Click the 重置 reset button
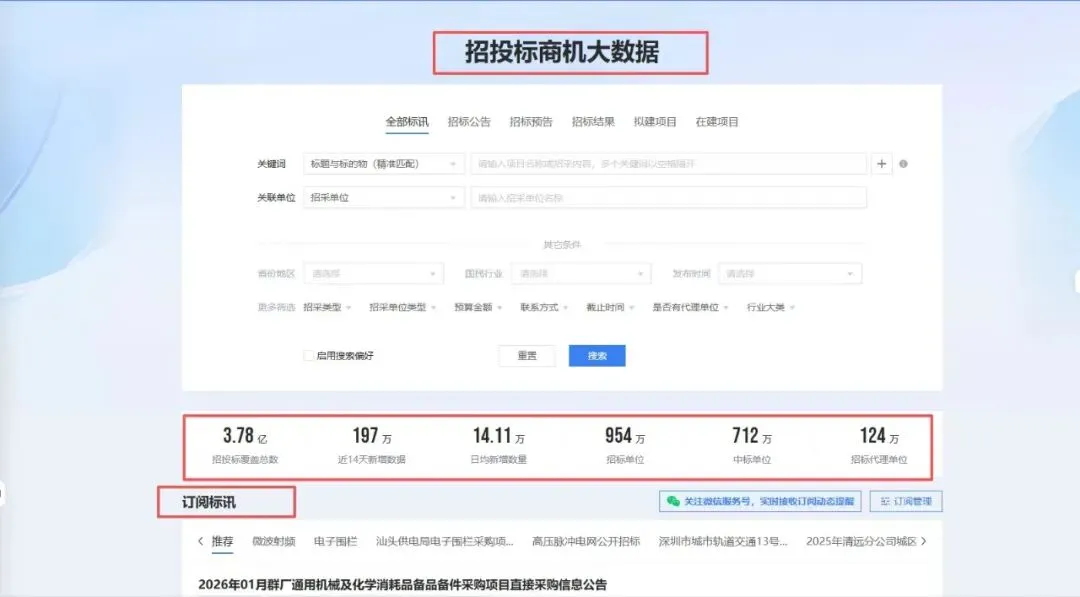The image size is (1080, 597). click(527, 355)
